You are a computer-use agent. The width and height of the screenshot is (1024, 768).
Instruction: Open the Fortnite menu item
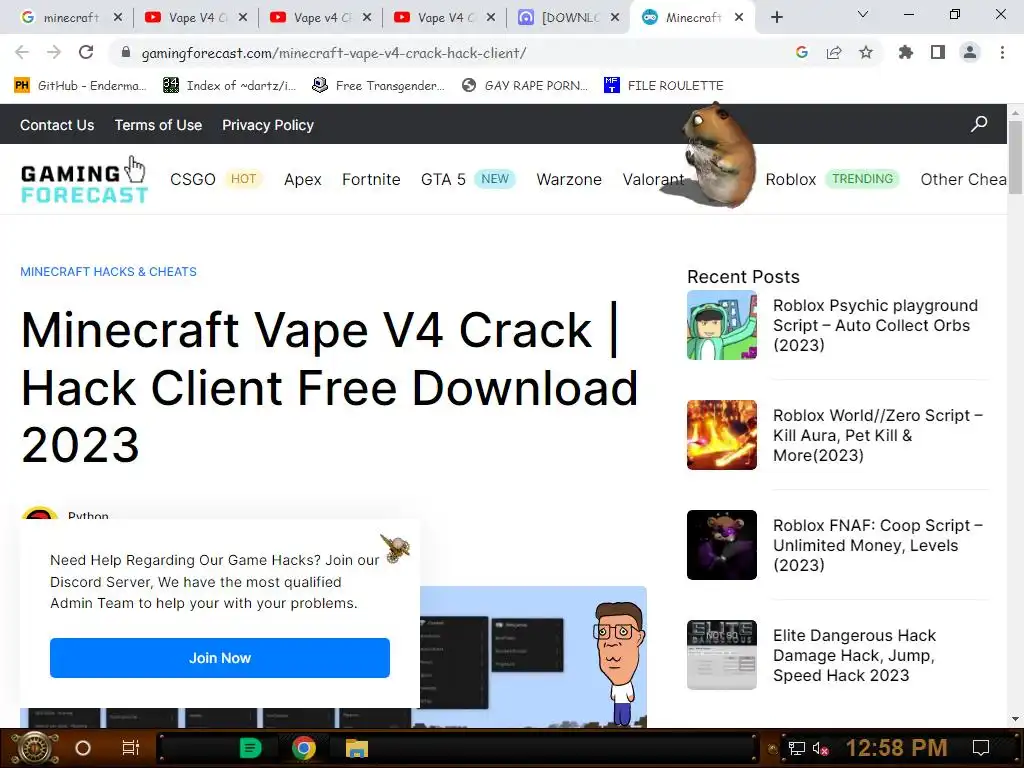coord(371,180)
